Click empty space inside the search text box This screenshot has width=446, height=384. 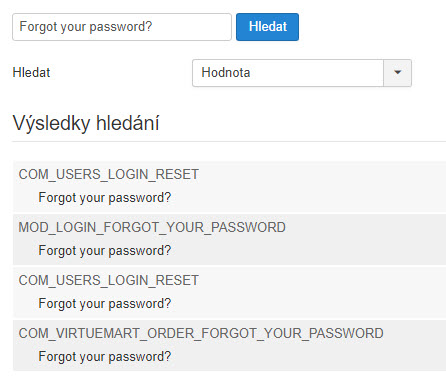192,27
